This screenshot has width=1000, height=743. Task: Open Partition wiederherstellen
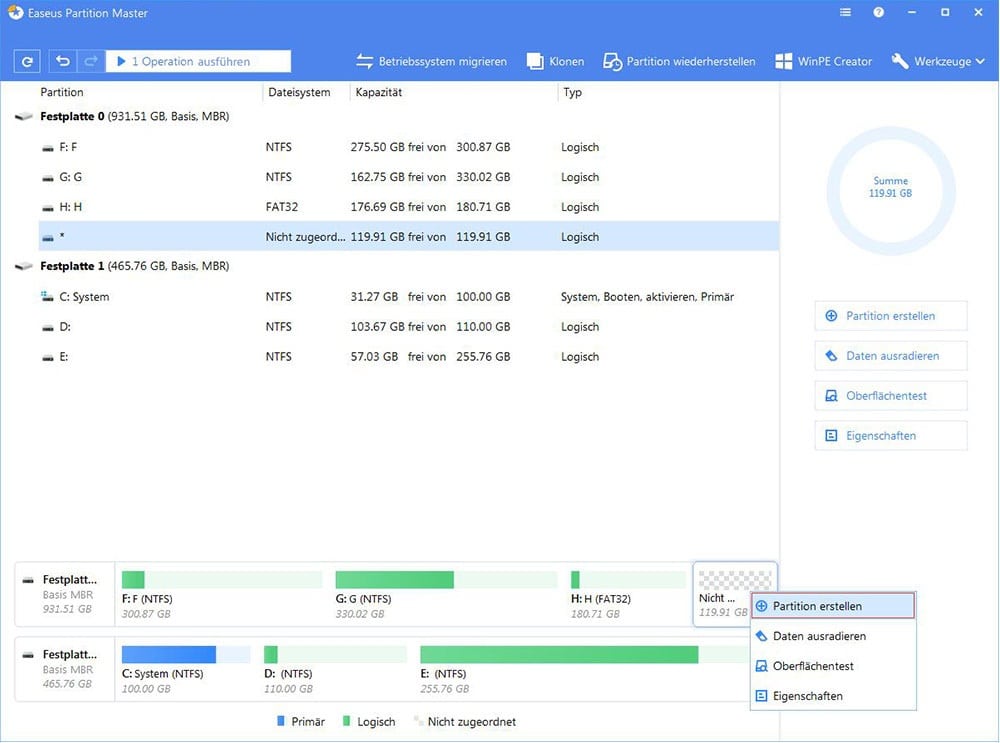point(679,61)
